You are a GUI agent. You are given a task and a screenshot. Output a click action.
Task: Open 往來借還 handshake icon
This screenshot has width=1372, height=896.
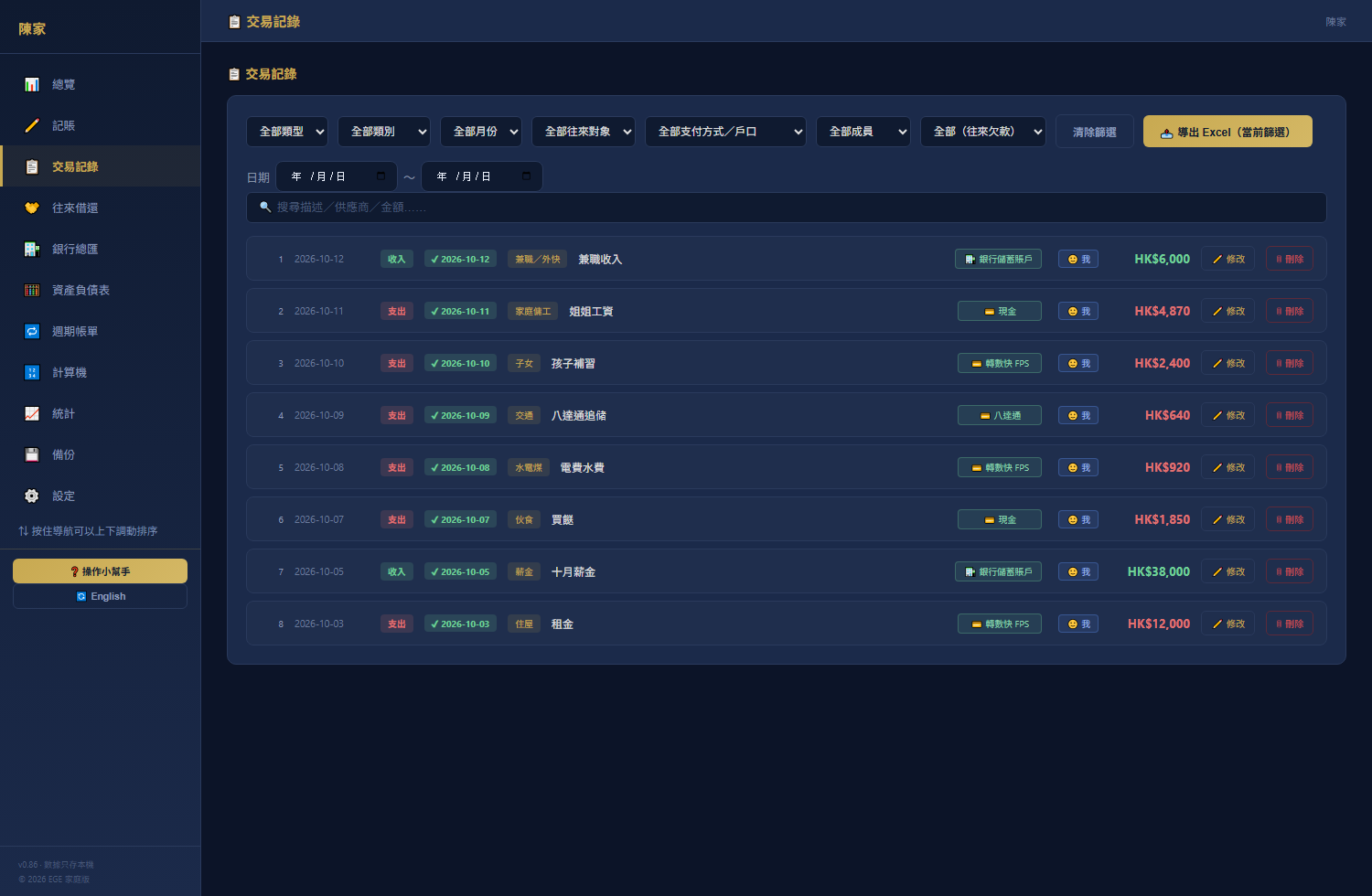coord(32,208)
